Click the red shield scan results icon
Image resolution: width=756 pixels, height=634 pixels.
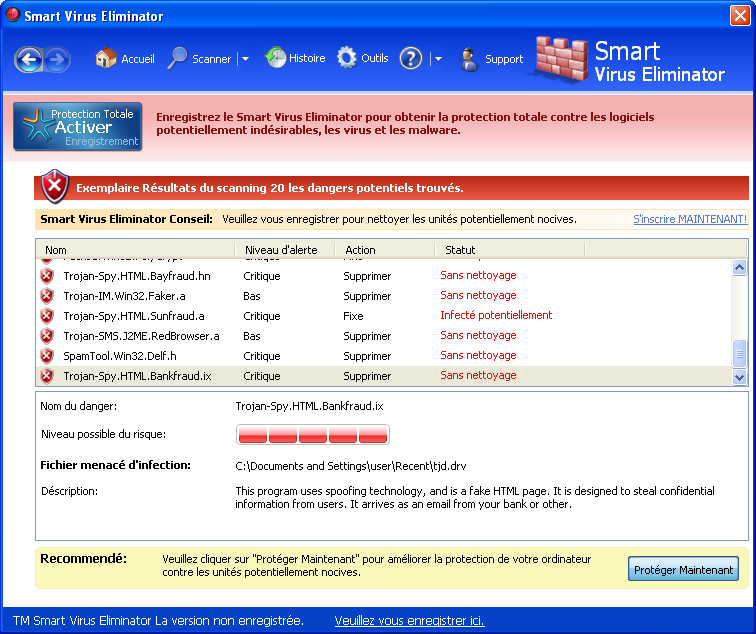[x=55, y=187]
